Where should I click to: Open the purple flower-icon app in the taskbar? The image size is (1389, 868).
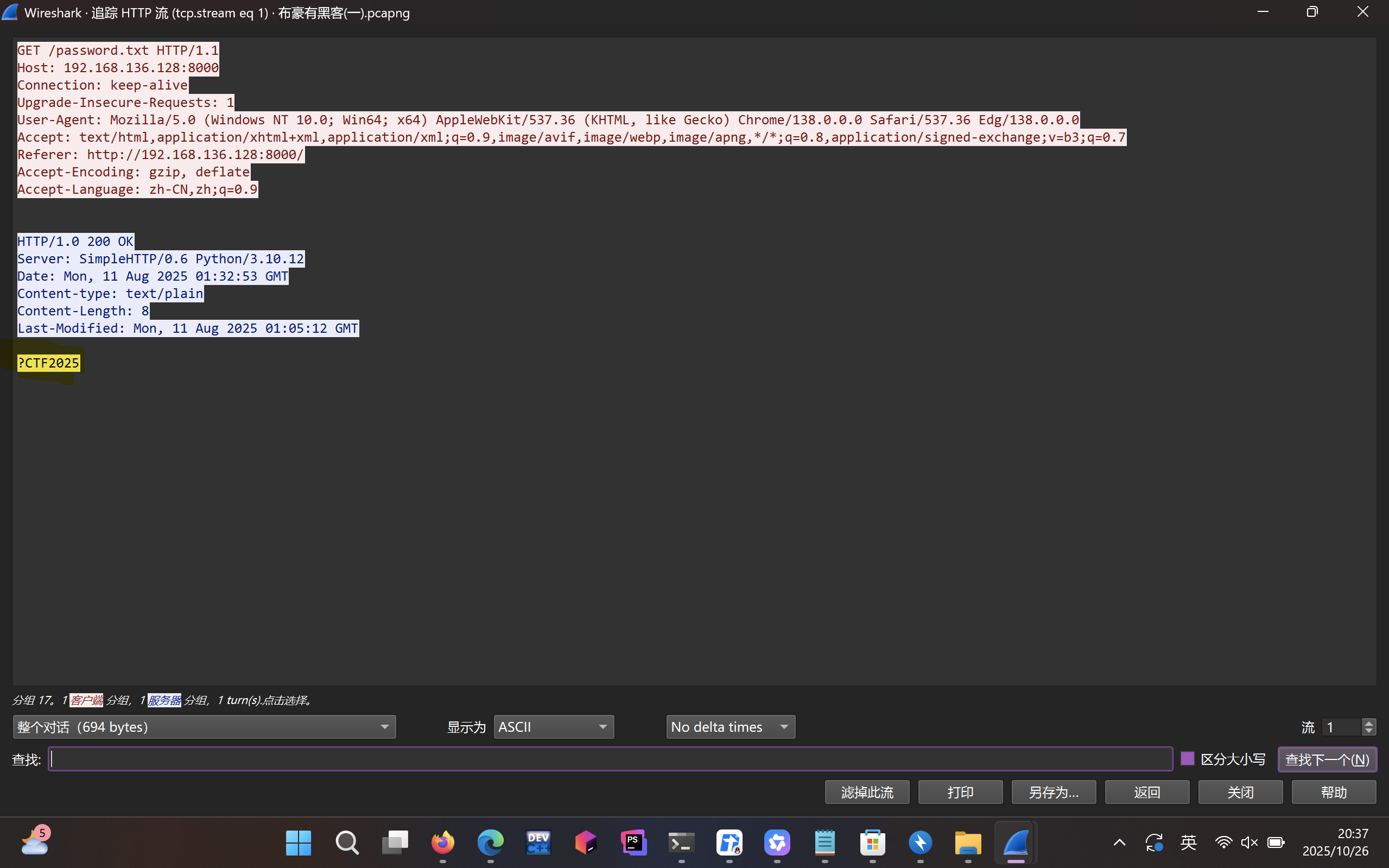[x=777, y=842]
